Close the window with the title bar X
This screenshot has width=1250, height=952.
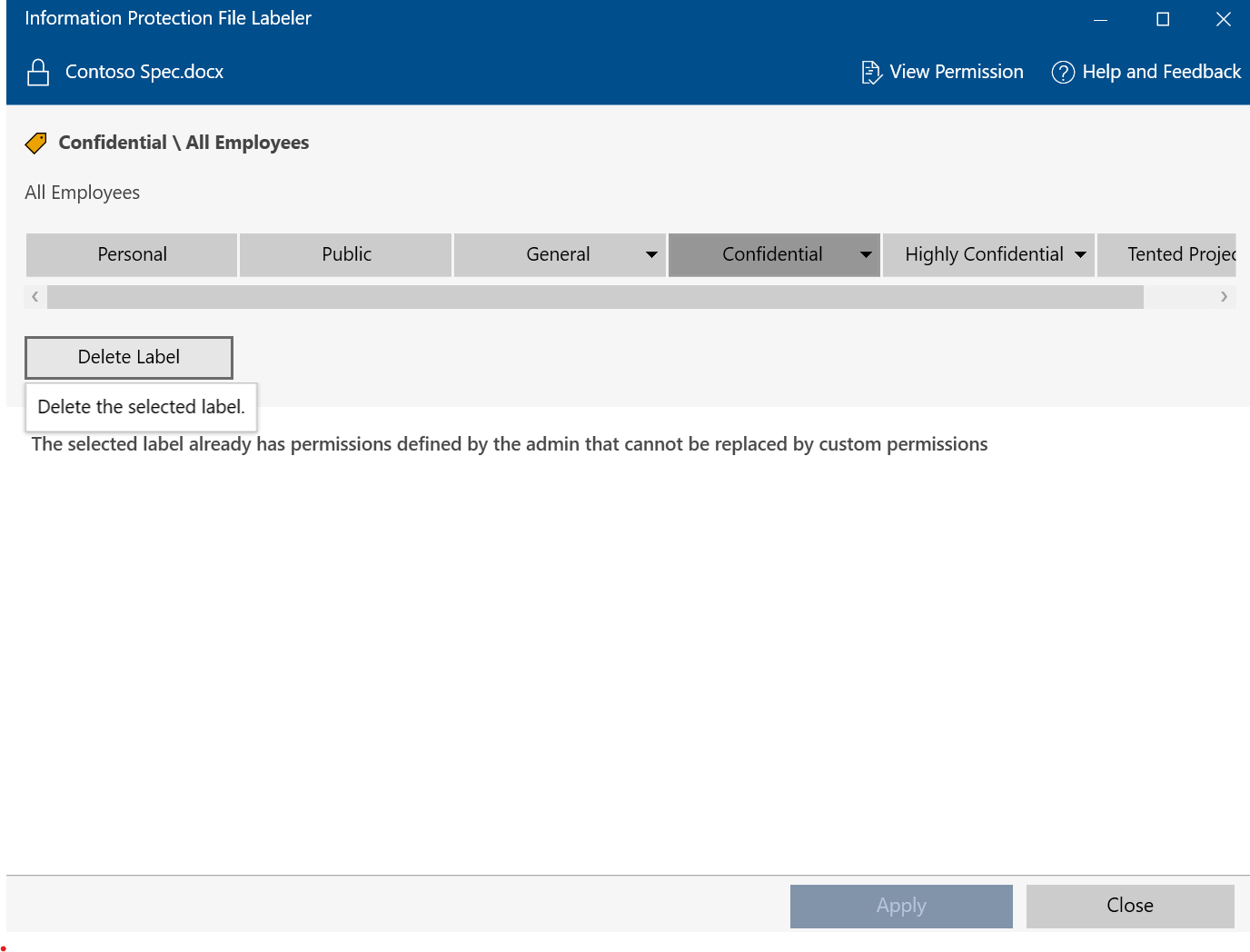point(1223,19)
